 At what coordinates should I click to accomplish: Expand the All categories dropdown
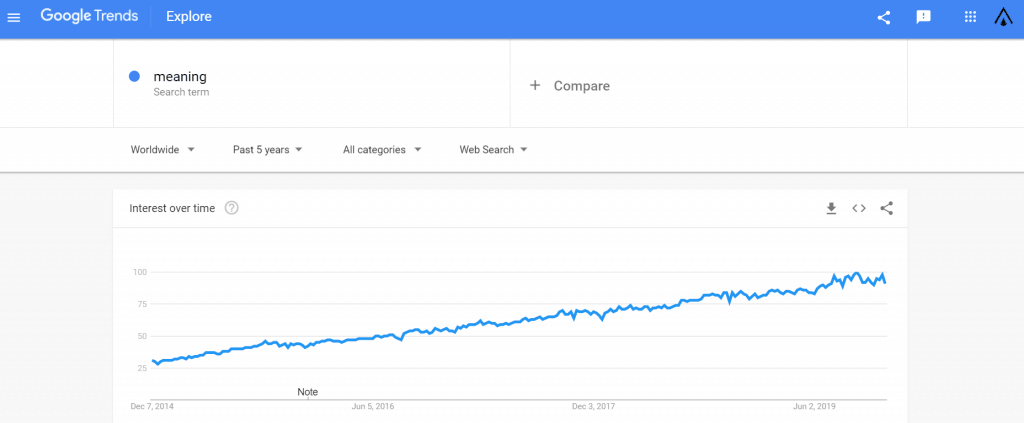(382, 150)
